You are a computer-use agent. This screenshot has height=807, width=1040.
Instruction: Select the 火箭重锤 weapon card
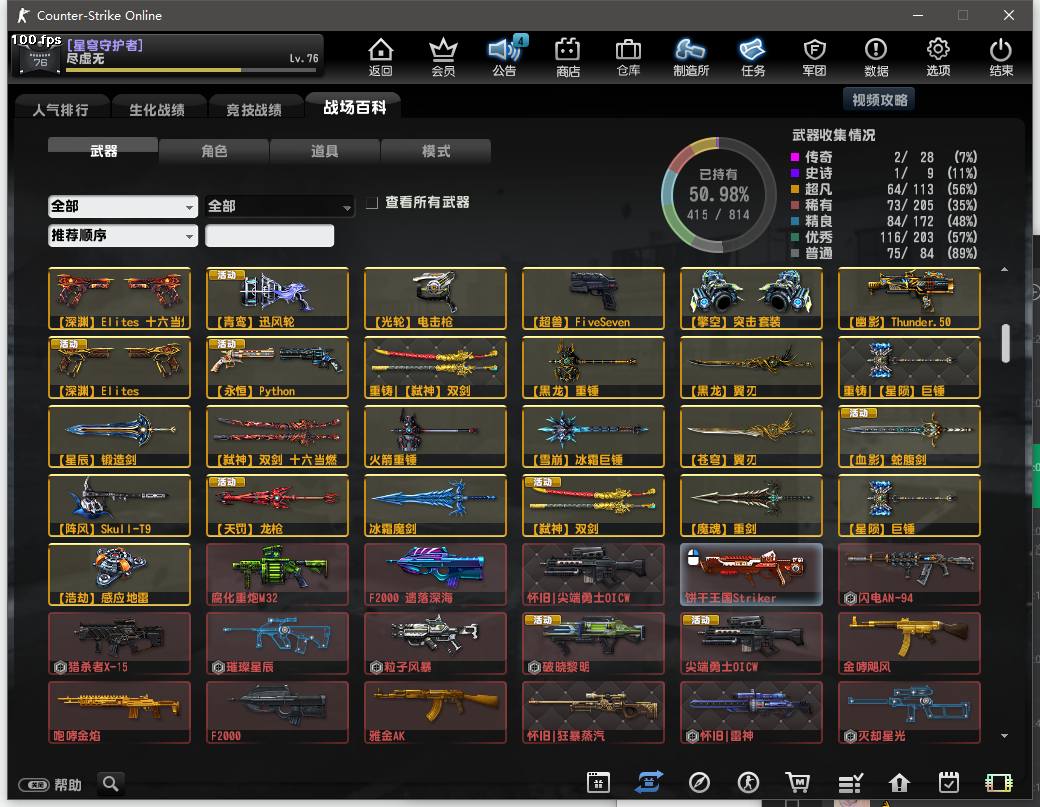tap(435, 436)
